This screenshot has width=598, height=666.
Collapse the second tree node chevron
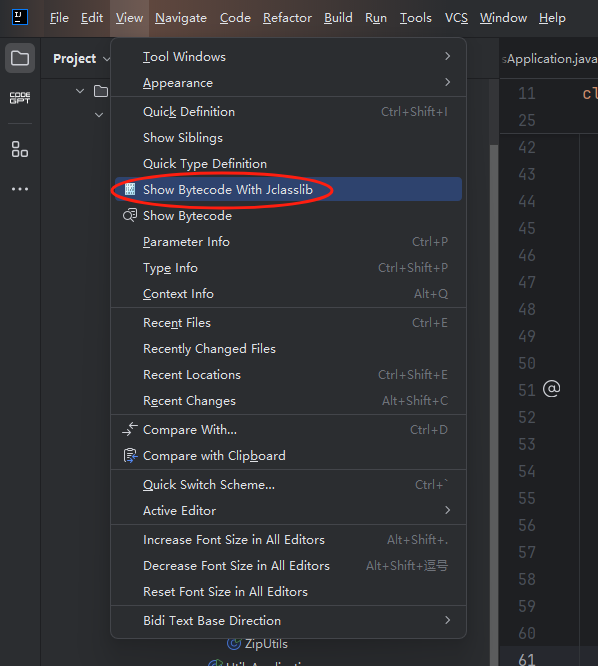pyautogui.click(x=99, y=115)
